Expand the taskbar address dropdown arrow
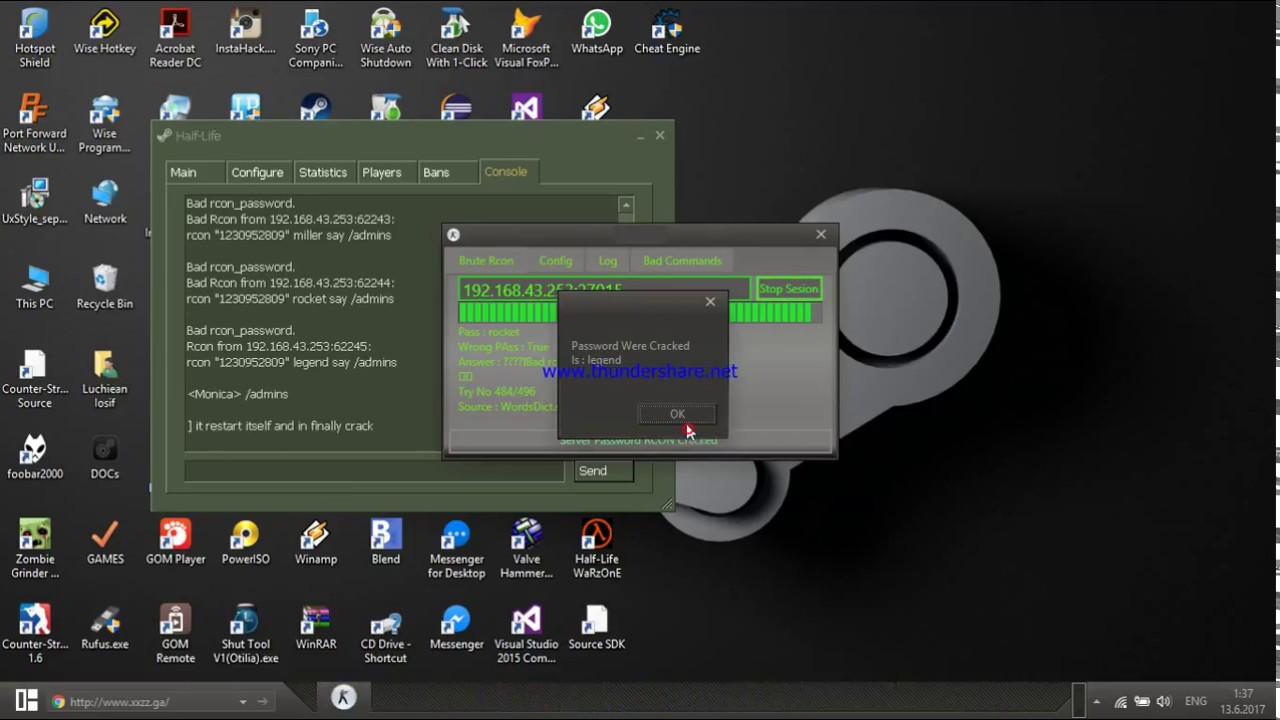The height and width of the screenshot is (720, 1280). point(242,702)
